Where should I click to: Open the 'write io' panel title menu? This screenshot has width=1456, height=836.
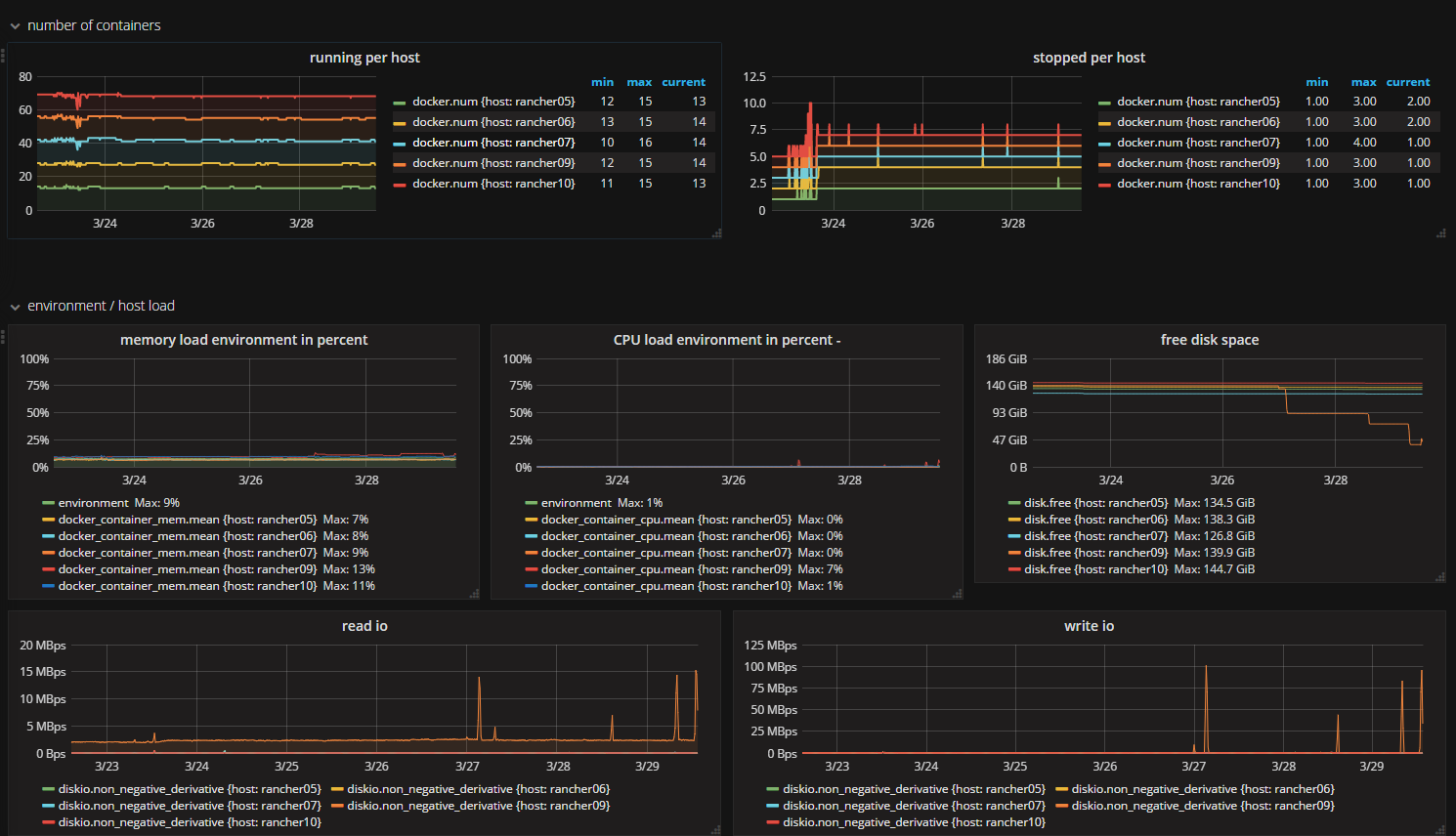point(1089,626)
